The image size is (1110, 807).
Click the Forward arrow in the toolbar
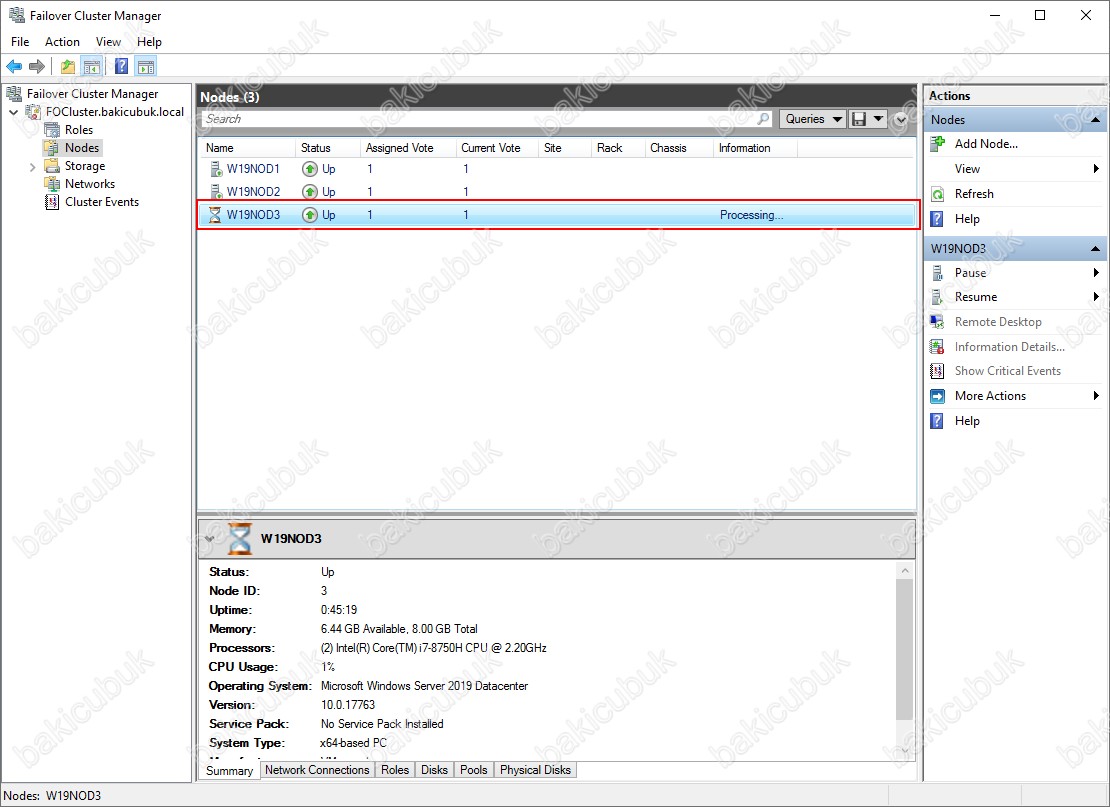coord(37,67)
